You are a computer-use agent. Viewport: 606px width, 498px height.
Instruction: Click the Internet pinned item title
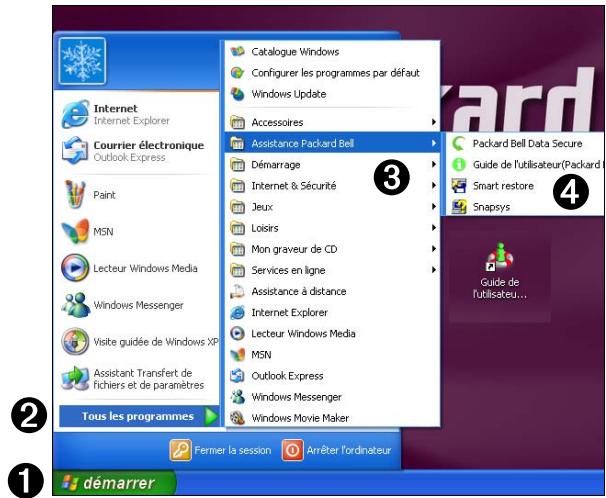pos(116,109)
